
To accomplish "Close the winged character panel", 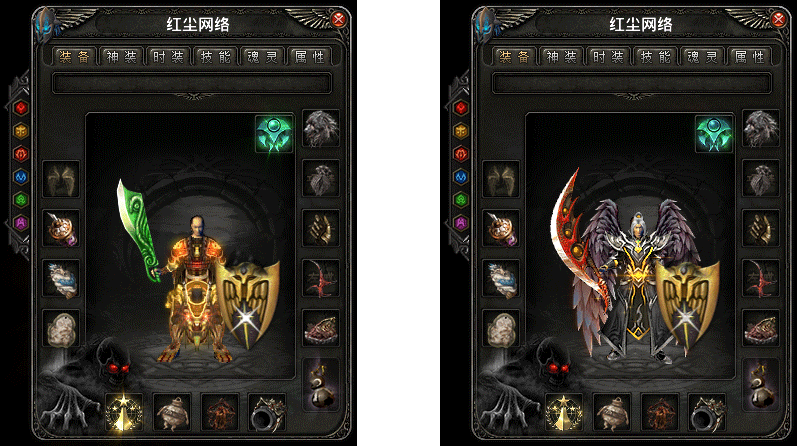I will tap(778, 19).
